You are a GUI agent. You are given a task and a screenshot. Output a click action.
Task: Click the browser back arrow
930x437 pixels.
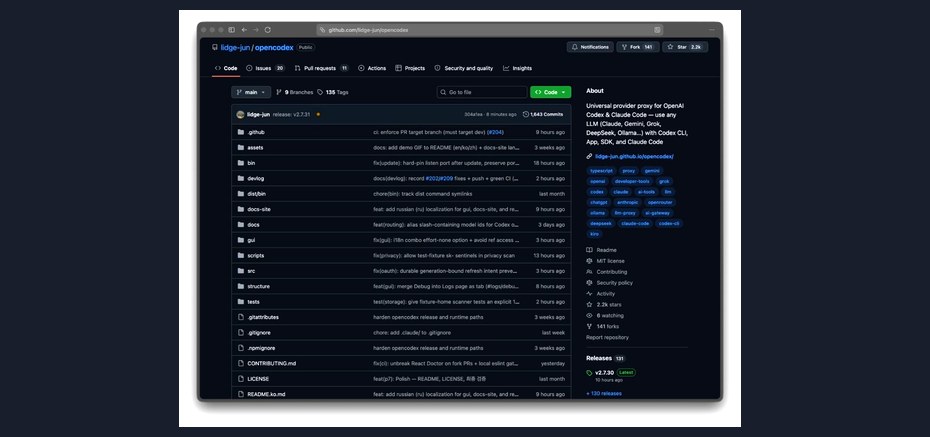tap(244, 30)
